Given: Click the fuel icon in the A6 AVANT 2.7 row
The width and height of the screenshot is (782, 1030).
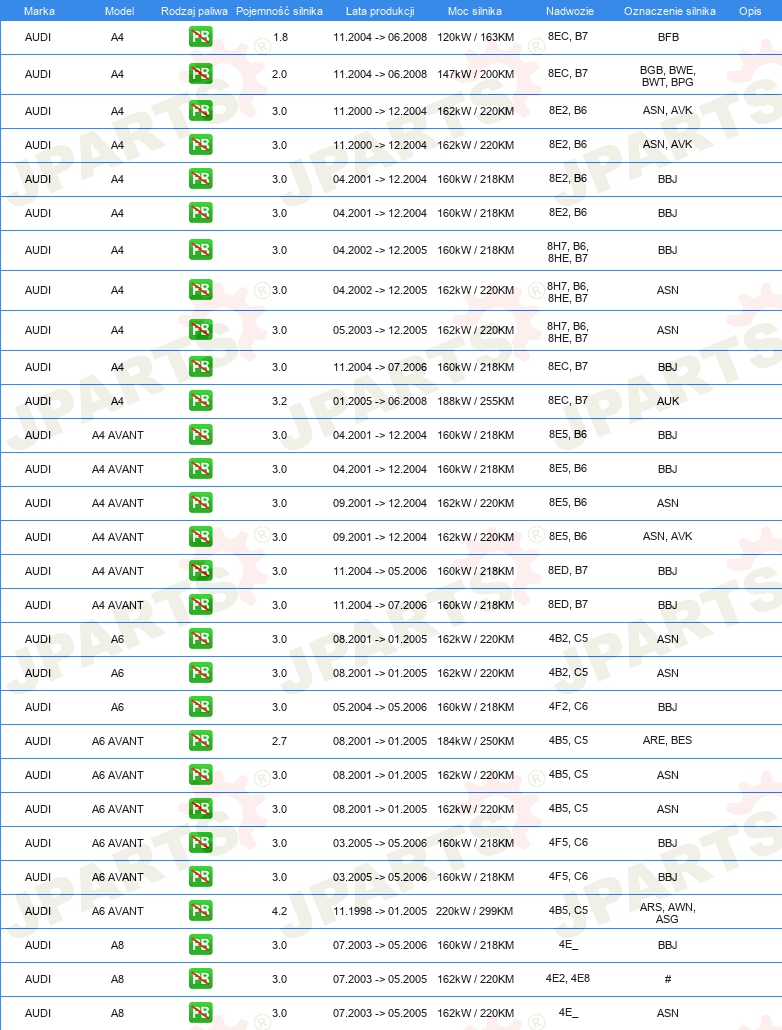Looking at the screenshot, I should tap(200, 741).
